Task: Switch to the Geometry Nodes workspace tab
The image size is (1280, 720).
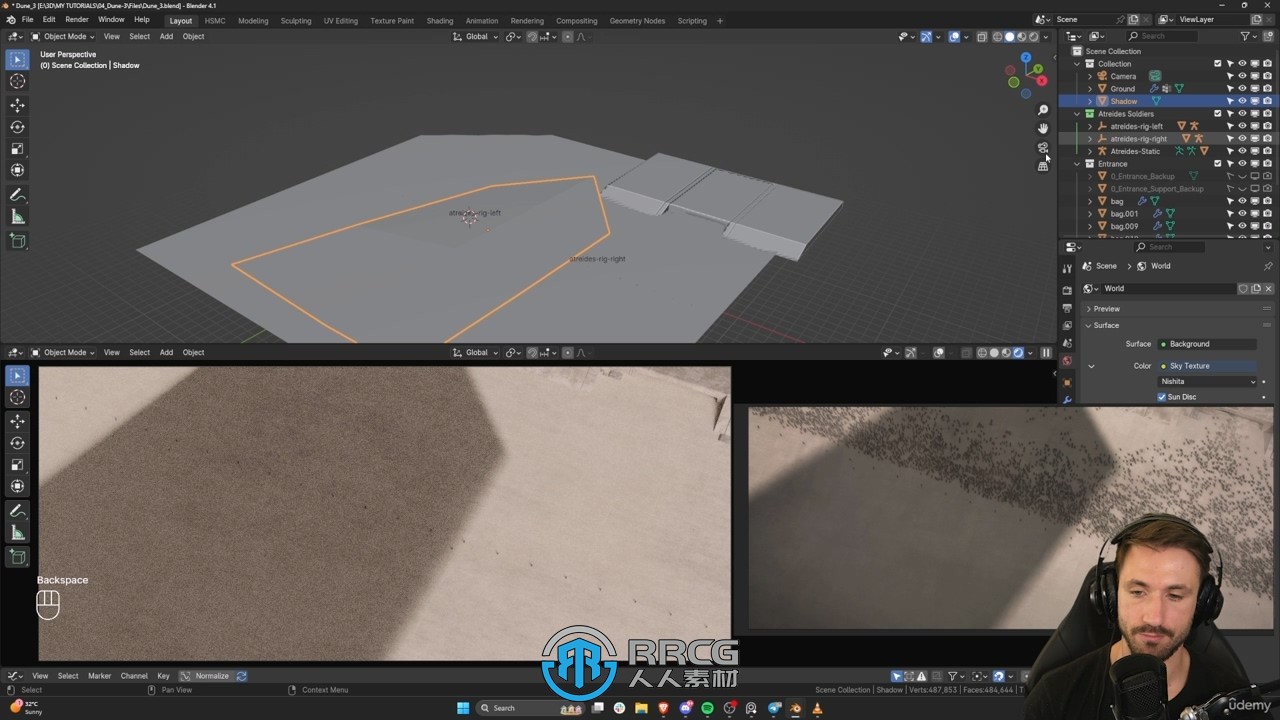Action: click(x=637, y=21)
